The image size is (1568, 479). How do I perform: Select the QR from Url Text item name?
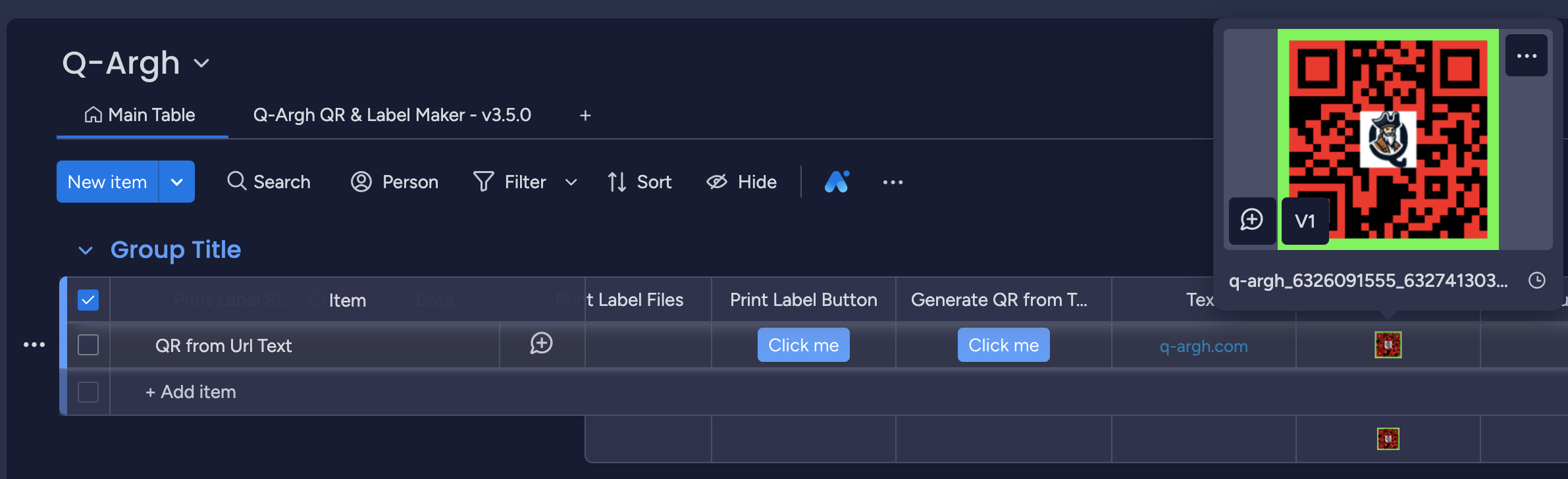223,345
